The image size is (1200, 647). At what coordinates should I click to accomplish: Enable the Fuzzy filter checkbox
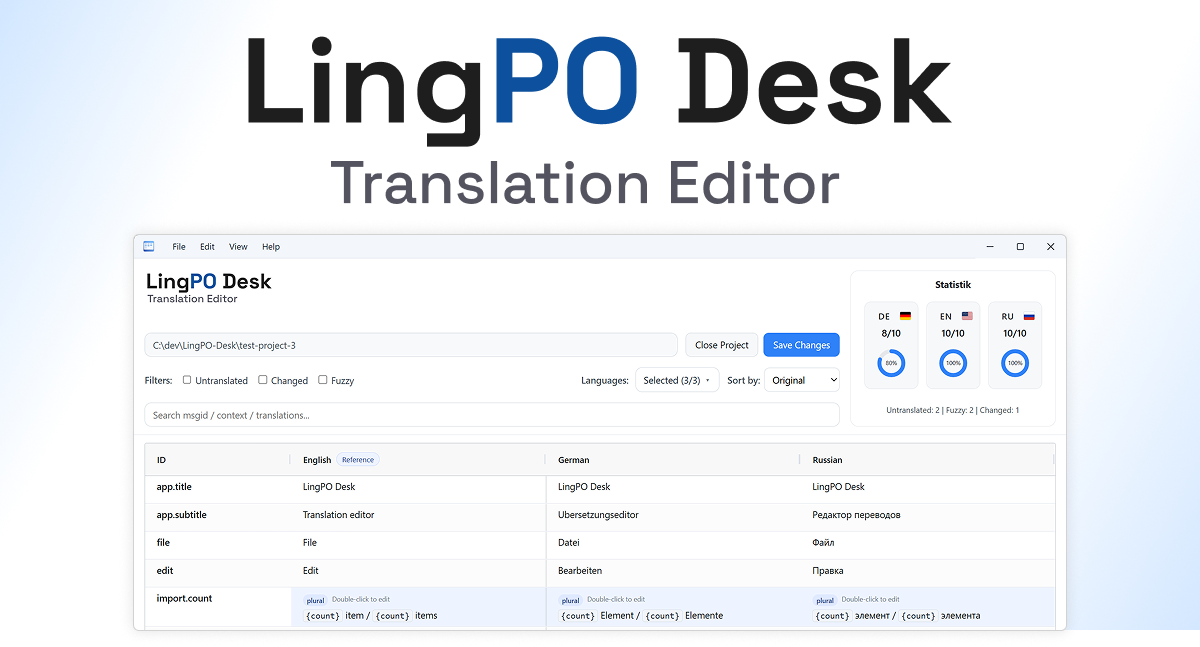[323, 380]
